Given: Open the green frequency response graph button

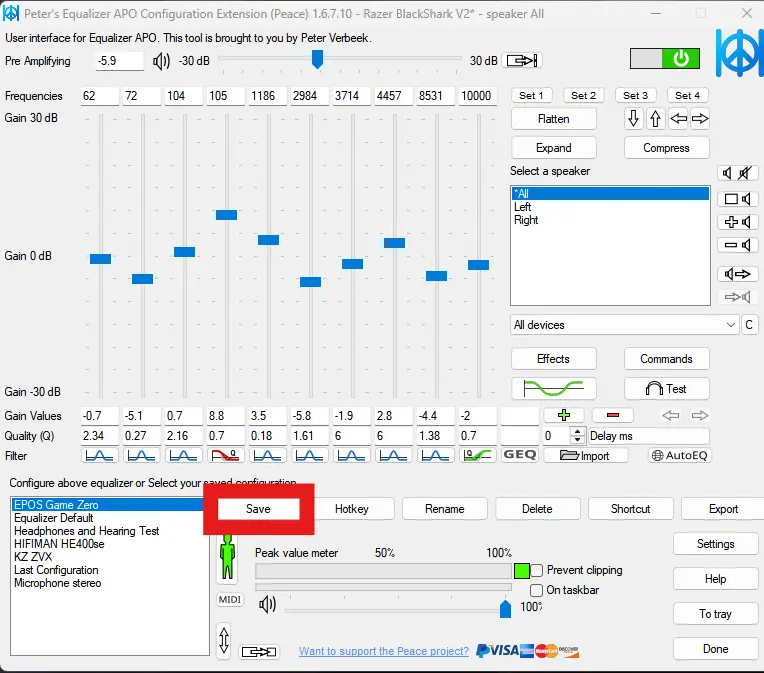Looking at the screenshot, I should tap(554, 388).
